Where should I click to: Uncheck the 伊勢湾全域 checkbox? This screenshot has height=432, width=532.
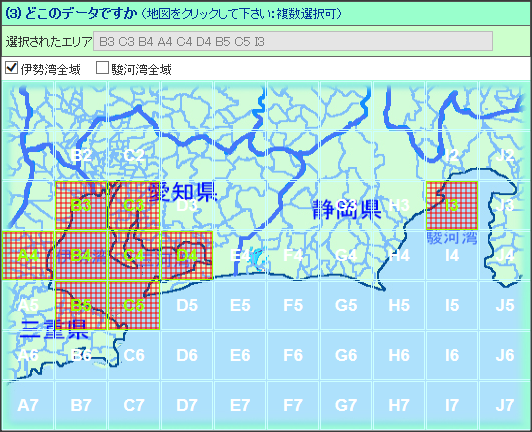[x=12, y=68]
